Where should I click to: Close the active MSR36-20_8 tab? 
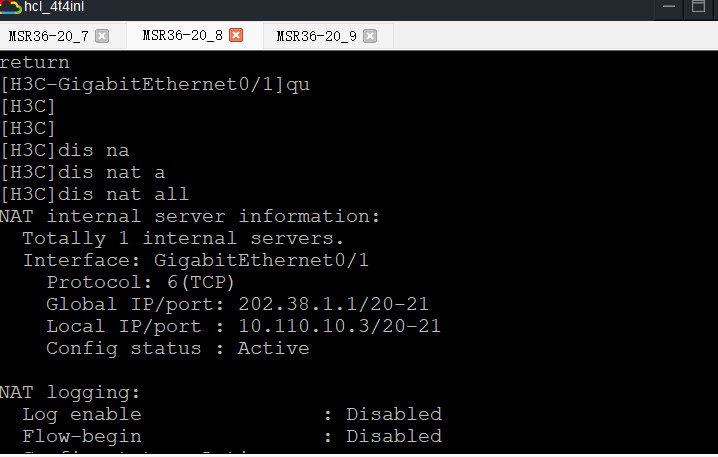[236, 36]
